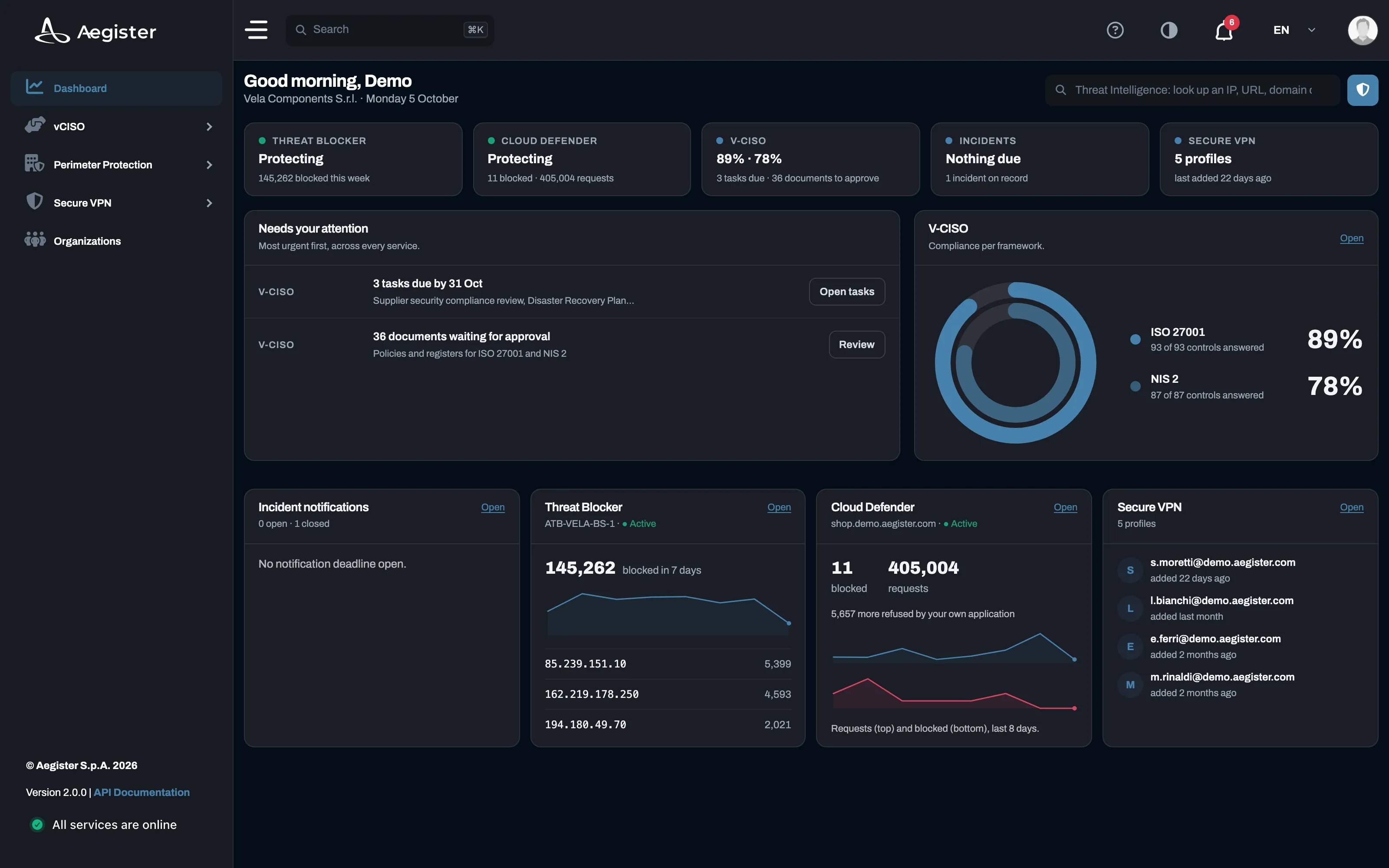
Task: Open the help question mark icon
Action: [1115, 30]
